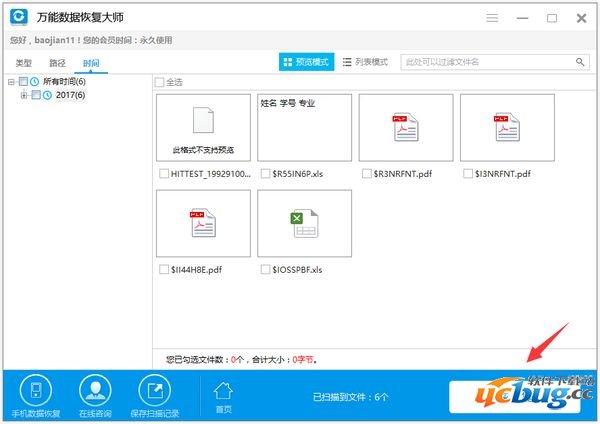600x424 pixels.
Task: Expand the 2017(6) tree node
Action: coord(24,95)
